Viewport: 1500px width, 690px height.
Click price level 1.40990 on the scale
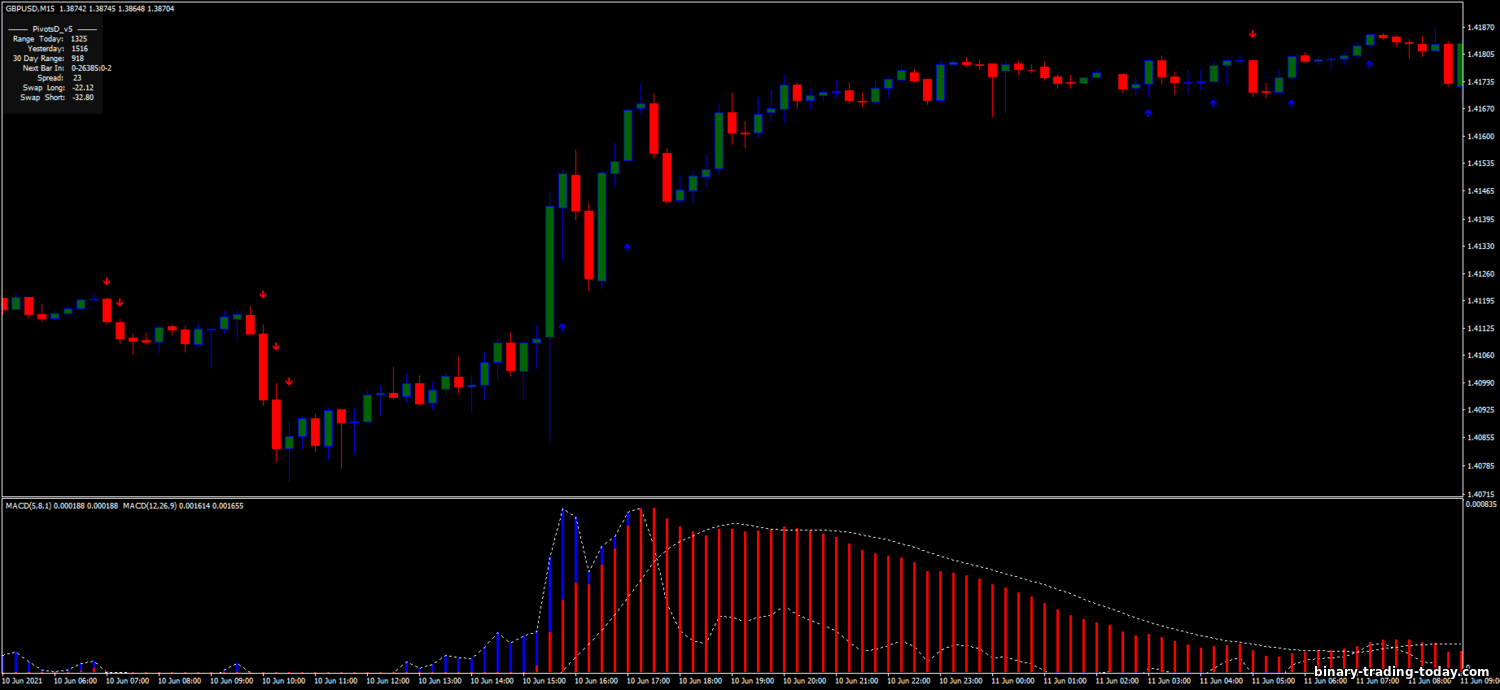pyautogui.click(x=1479, y=382)
